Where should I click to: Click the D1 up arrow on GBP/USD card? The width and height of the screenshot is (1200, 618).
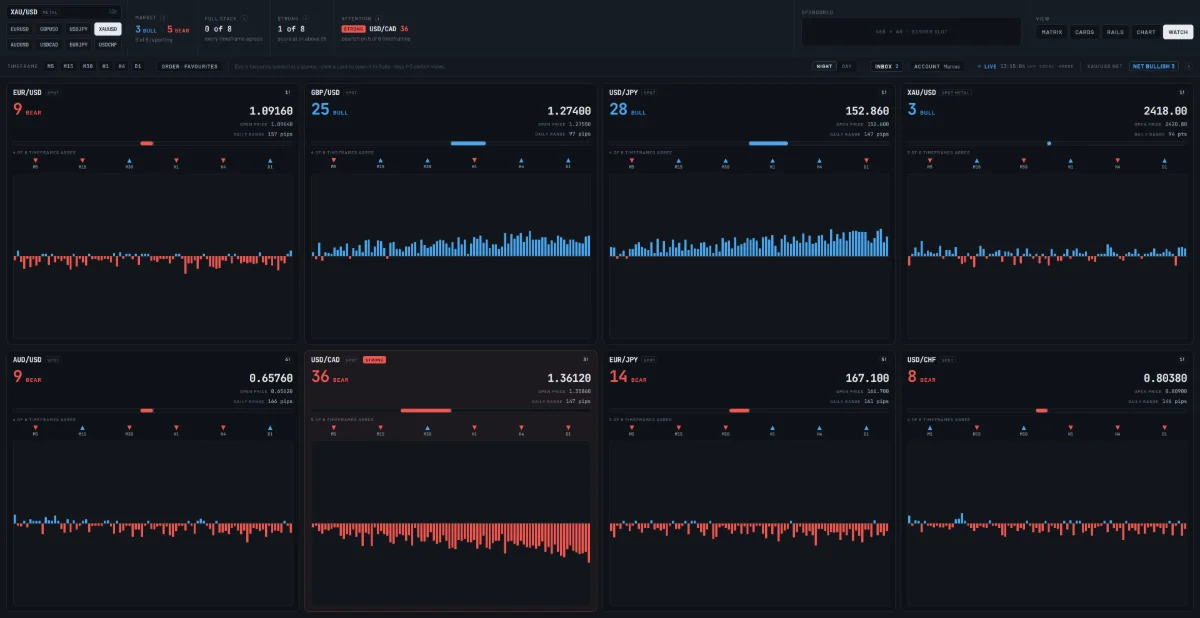[568, 160]
